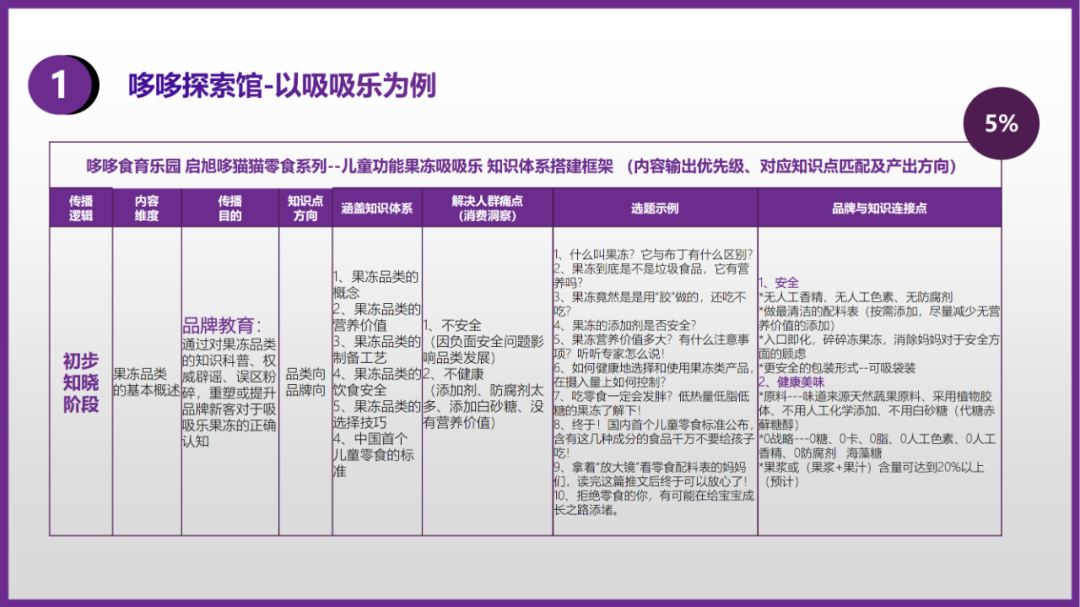Click topic 7 starting "吃零食一定会发胖"
Viewport: 1080px width, 607px height.
[652, 403]
